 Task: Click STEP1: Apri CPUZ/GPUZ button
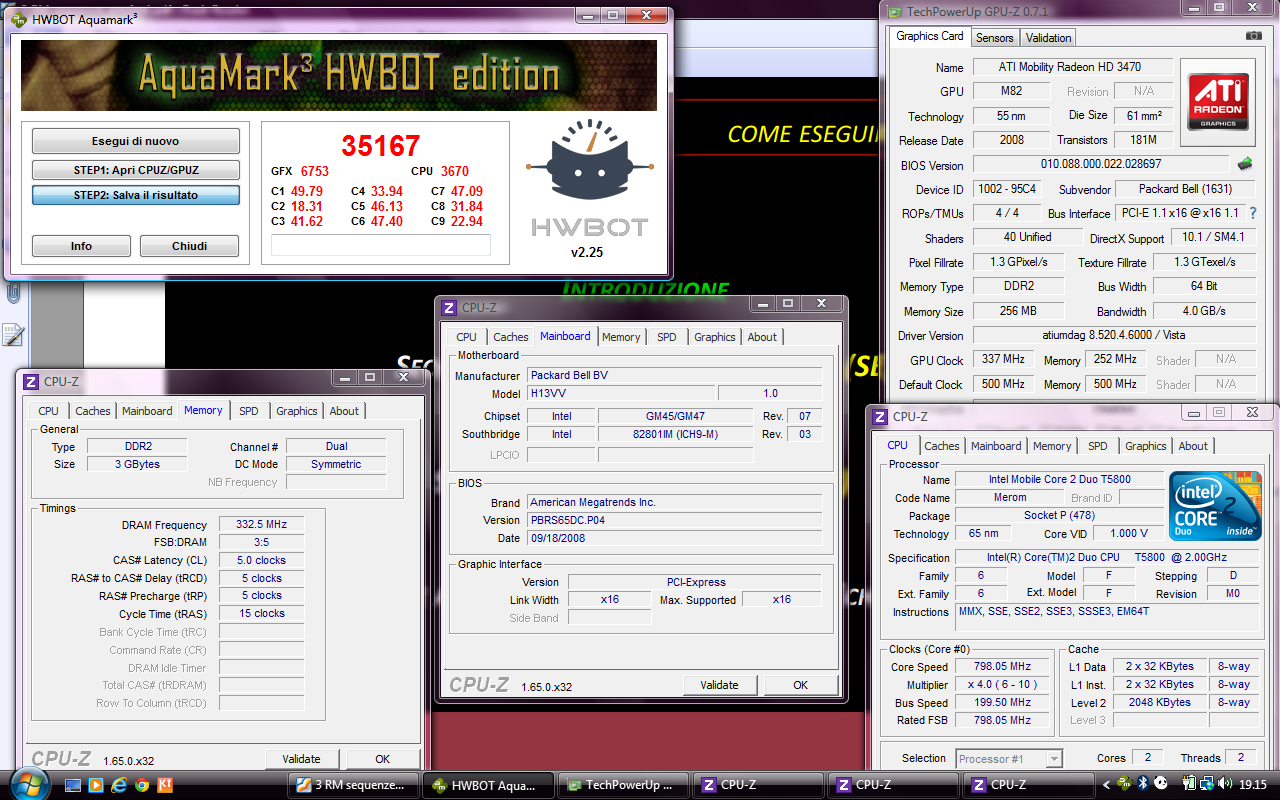[x=136, y=170]
